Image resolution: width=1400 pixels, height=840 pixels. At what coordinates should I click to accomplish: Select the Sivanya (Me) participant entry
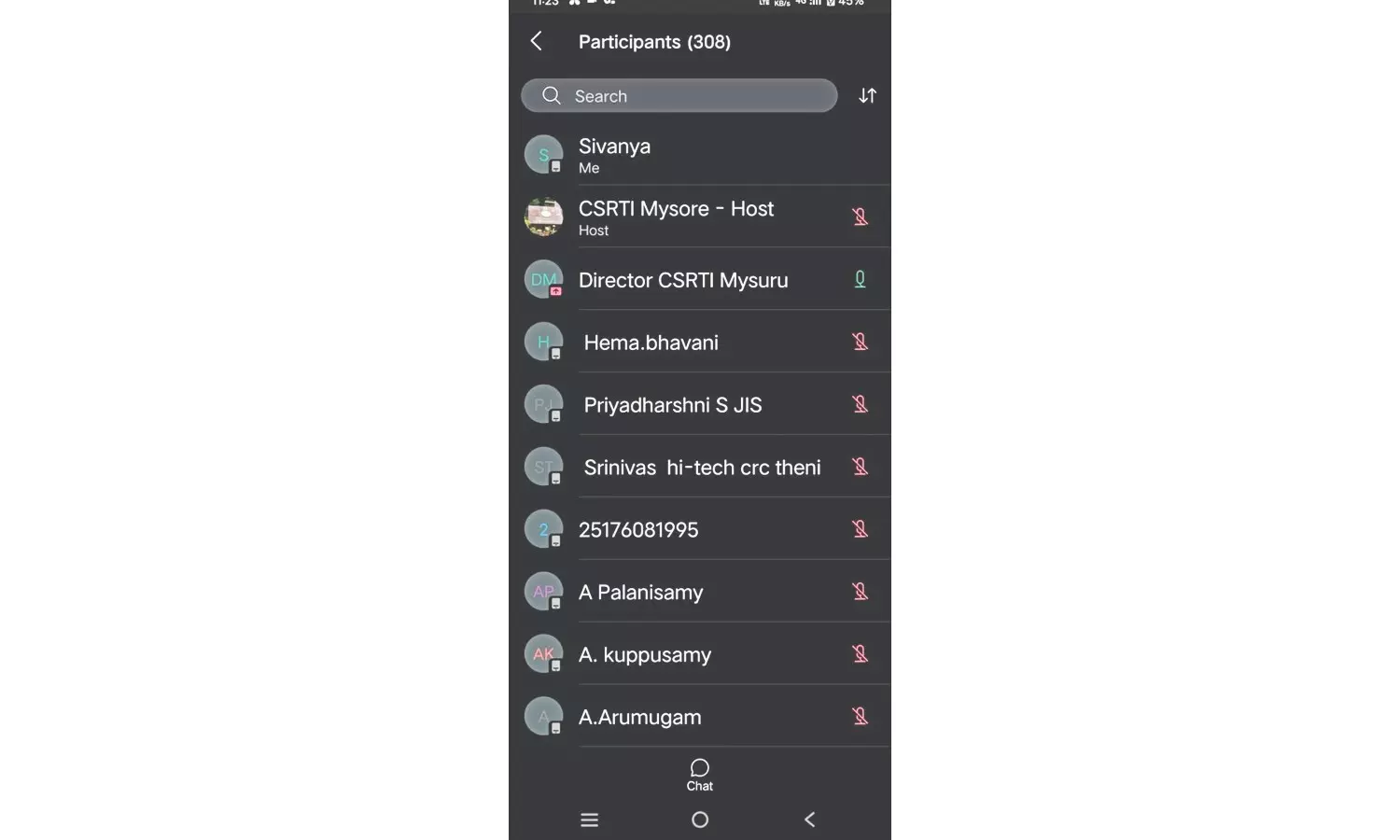[x=653, y=155]
